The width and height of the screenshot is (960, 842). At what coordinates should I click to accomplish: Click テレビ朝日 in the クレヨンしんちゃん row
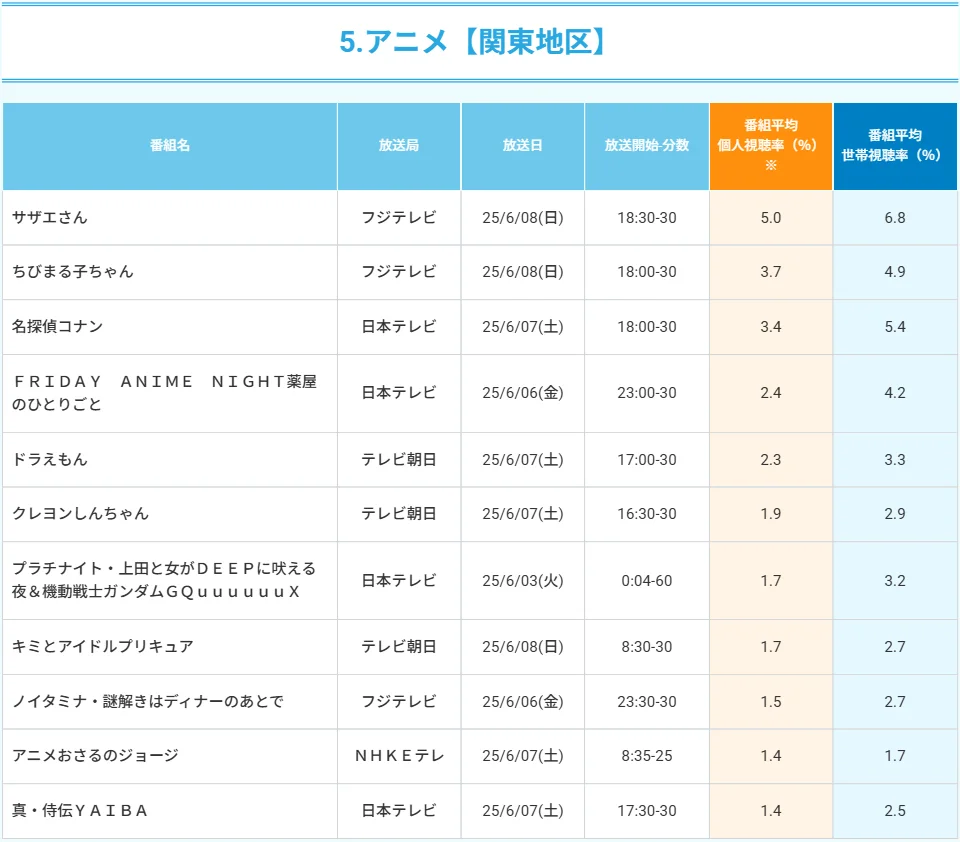point(399,513)
